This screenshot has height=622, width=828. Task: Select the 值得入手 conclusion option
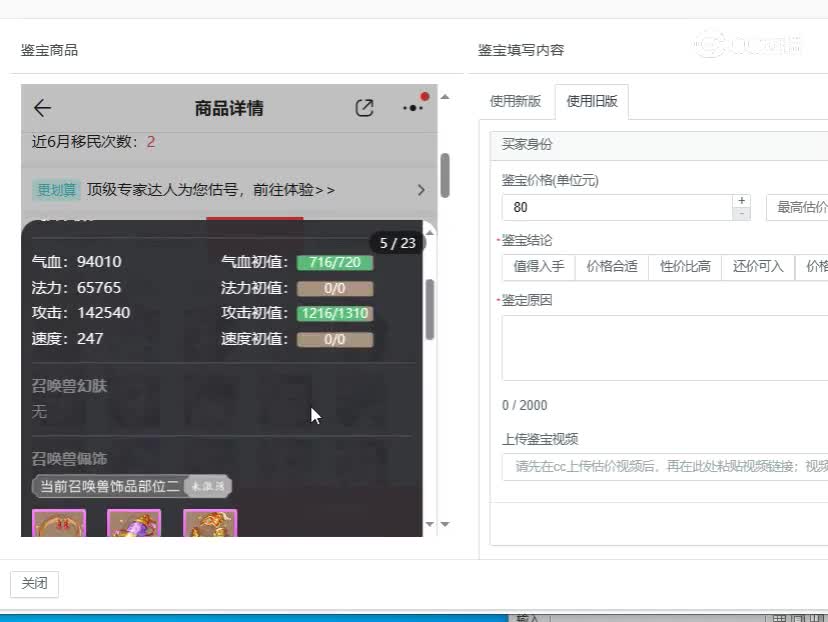(539, 267)
